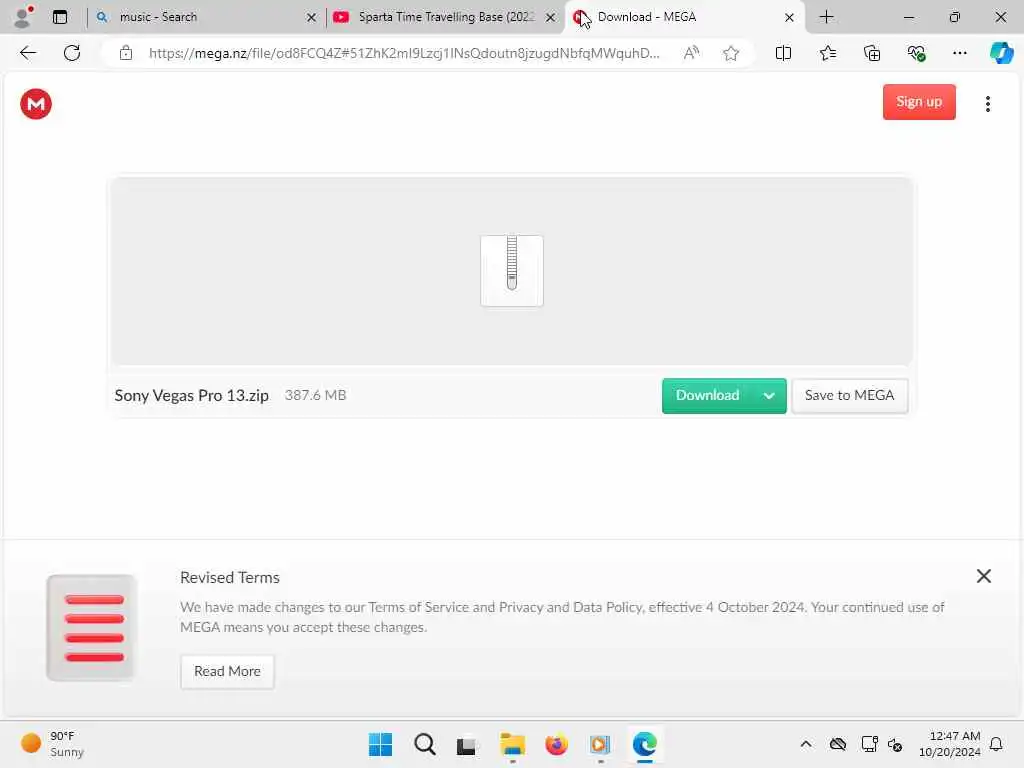Switch to music - Search tab
Viewport: 1024px width, 768px height.
[x=204, y=17]
